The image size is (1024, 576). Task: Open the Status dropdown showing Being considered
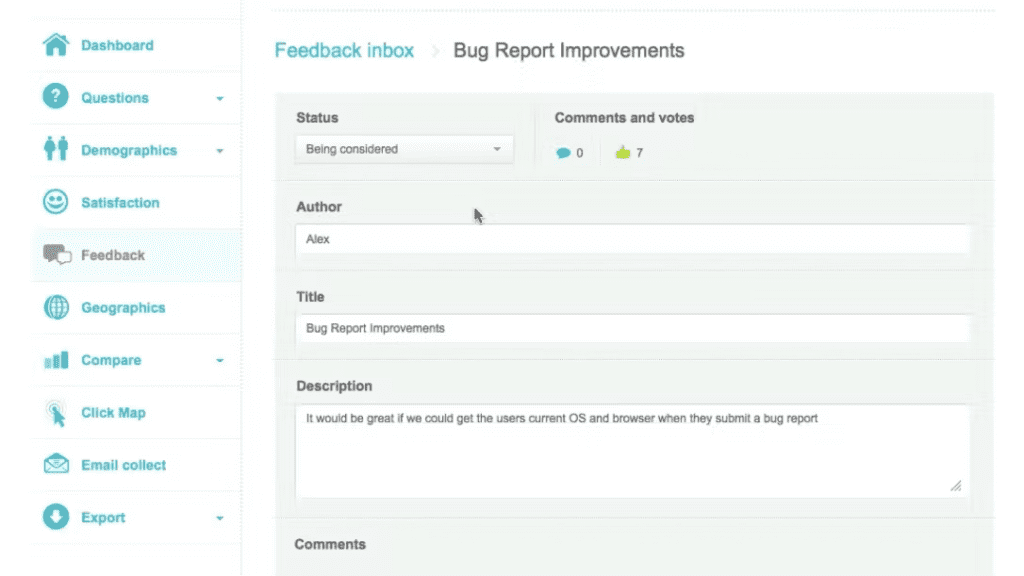(x=404, y=149)
